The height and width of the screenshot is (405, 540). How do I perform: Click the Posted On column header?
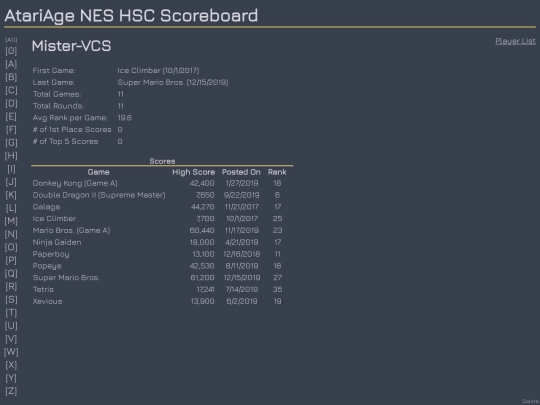tap(241, 172)
